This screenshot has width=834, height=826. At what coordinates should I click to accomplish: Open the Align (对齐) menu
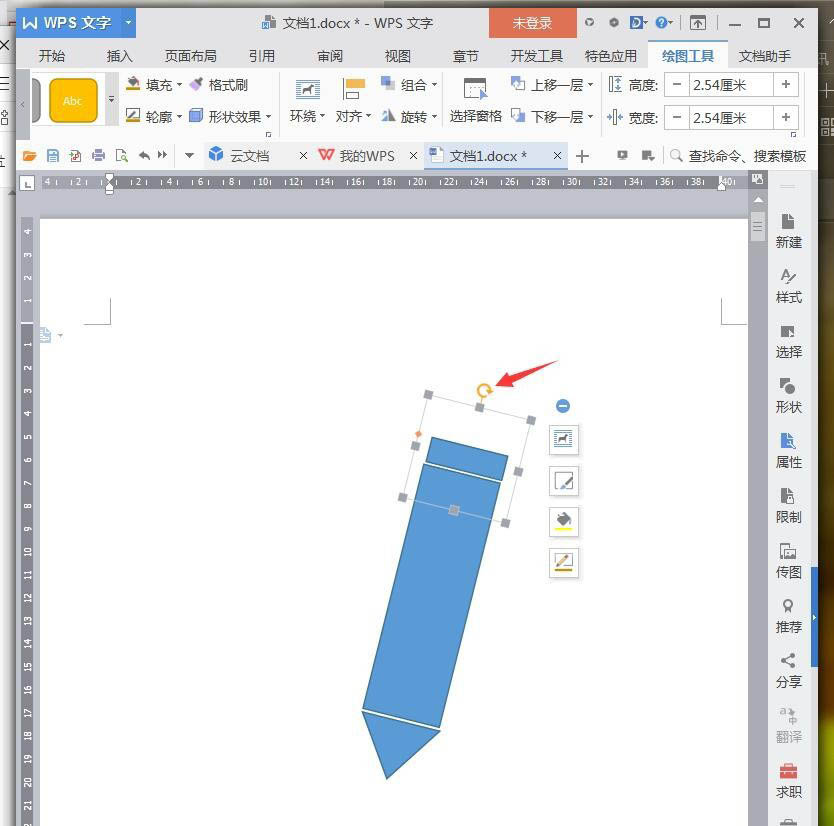point(353,101)
